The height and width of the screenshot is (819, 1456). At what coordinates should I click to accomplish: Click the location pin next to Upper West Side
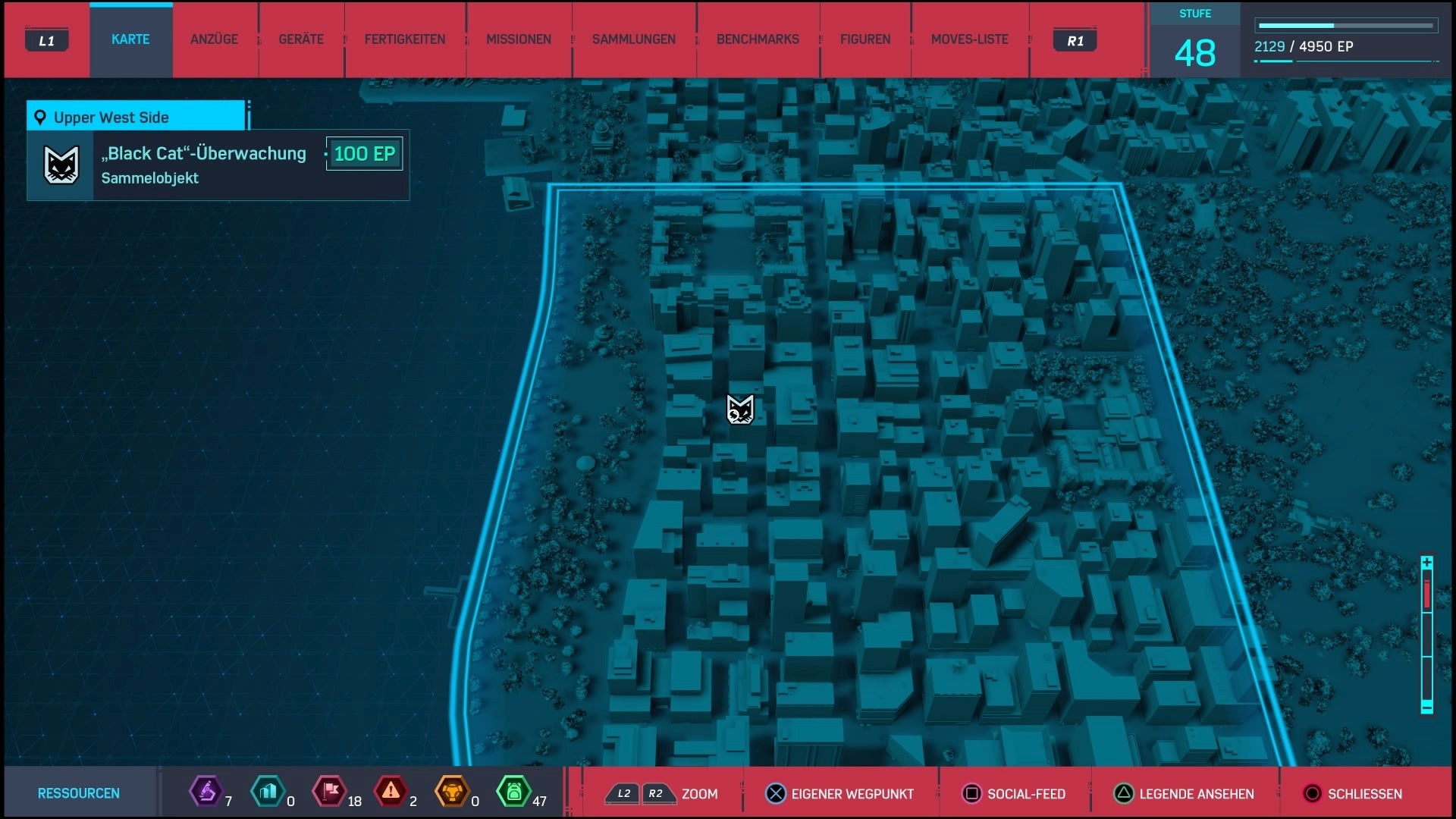click(x=40, y=117)
